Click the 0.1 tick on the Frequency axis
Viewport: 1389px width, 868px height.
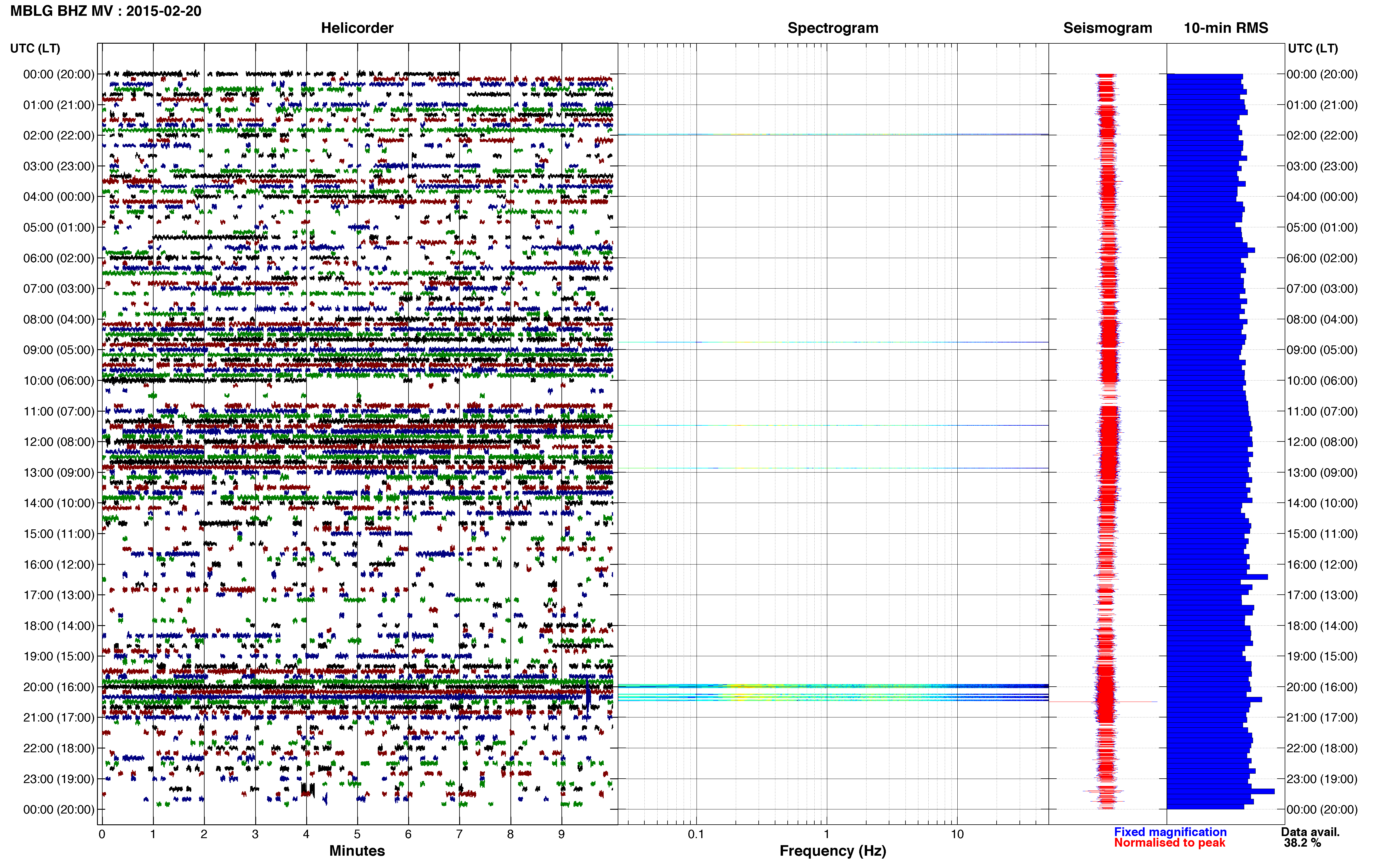[696, 834]
